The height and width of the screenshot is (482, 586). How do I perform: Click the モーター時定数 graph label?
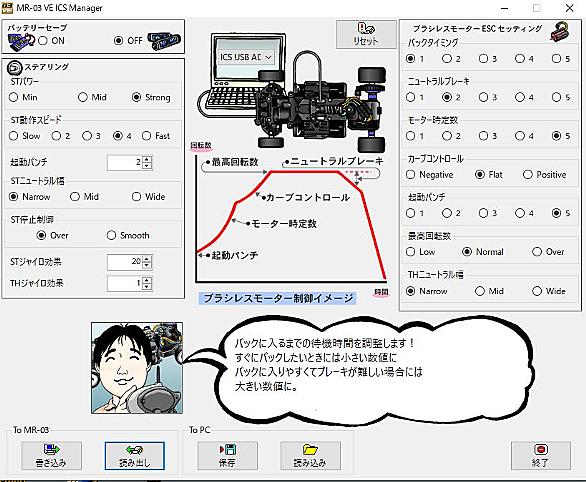coord(284,223)
